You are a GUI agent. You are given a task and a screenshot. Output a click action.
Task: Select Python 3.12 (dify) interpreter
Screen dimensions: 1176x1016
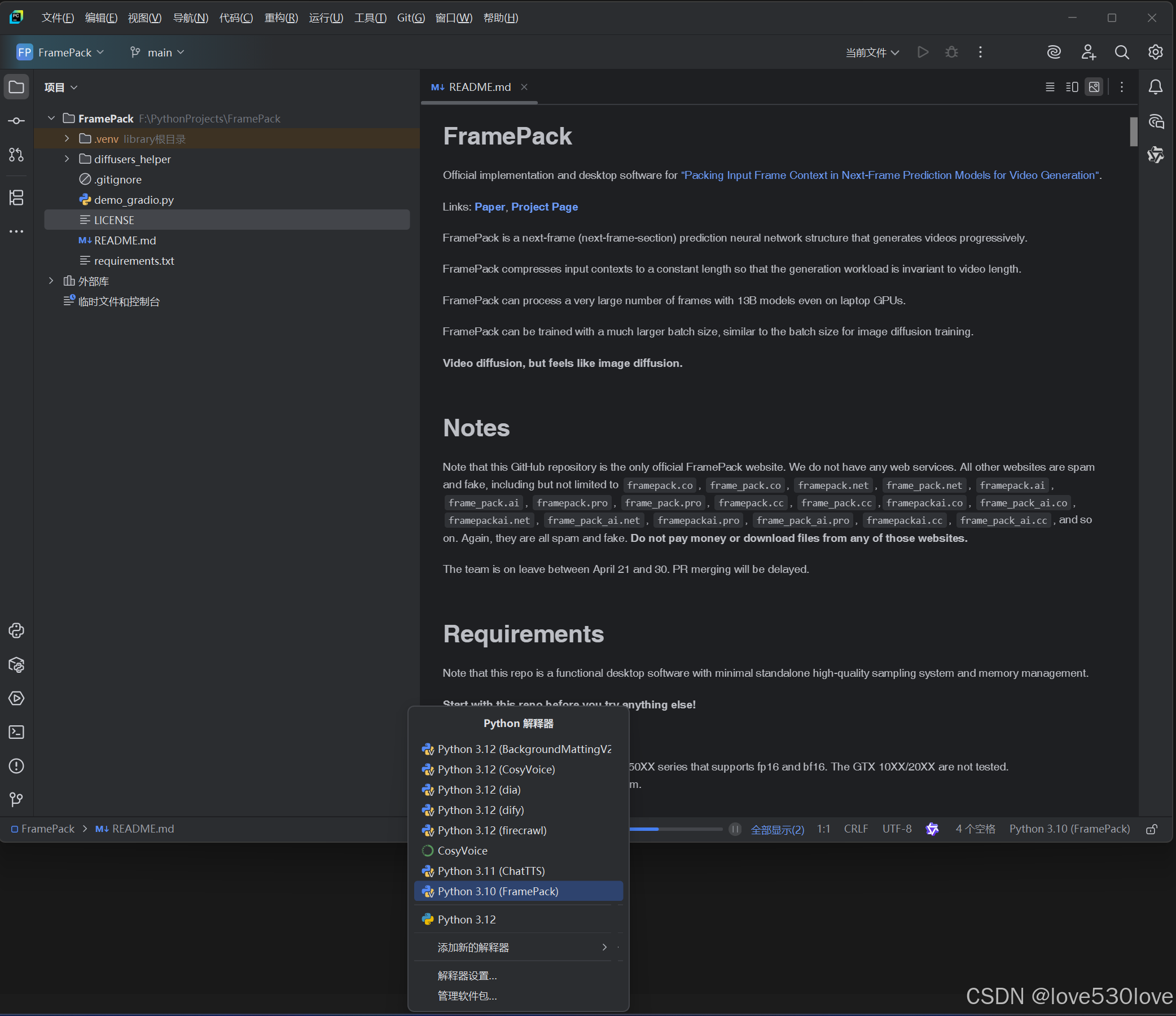481,810
